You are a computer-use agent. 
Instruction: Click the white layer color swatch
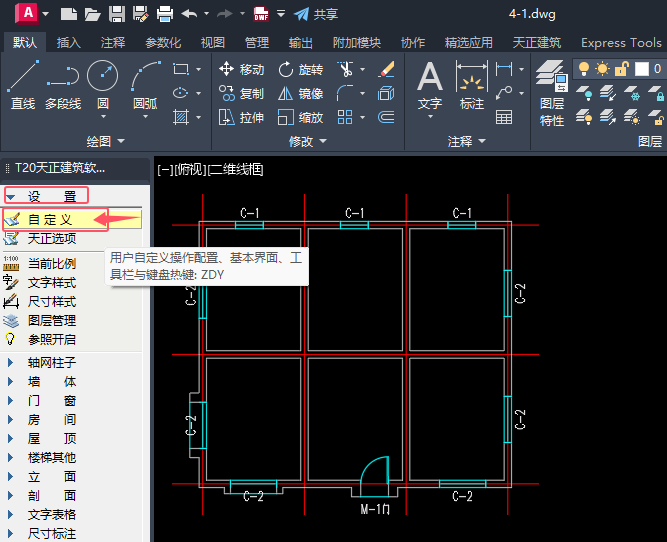tap(640, 69)
